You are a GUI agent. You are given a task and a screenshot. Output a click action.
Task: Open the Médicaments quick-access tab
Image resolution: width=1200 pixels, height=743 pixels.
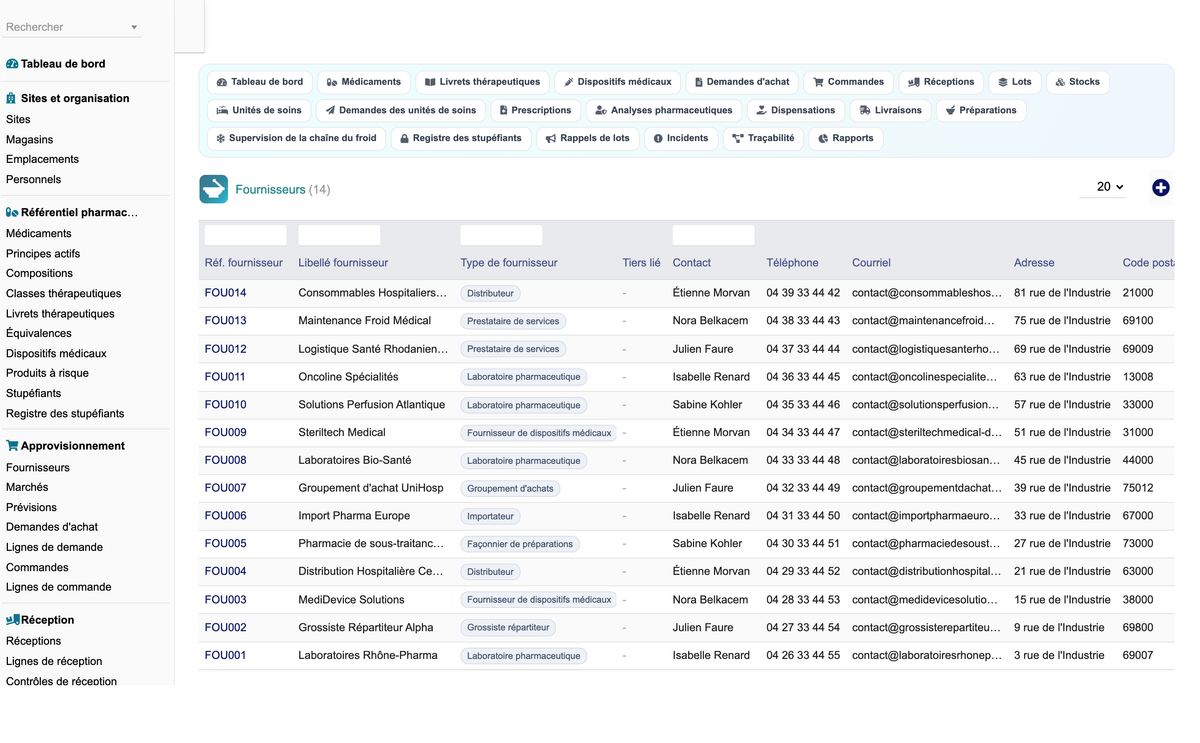click(x=364, y=82)
